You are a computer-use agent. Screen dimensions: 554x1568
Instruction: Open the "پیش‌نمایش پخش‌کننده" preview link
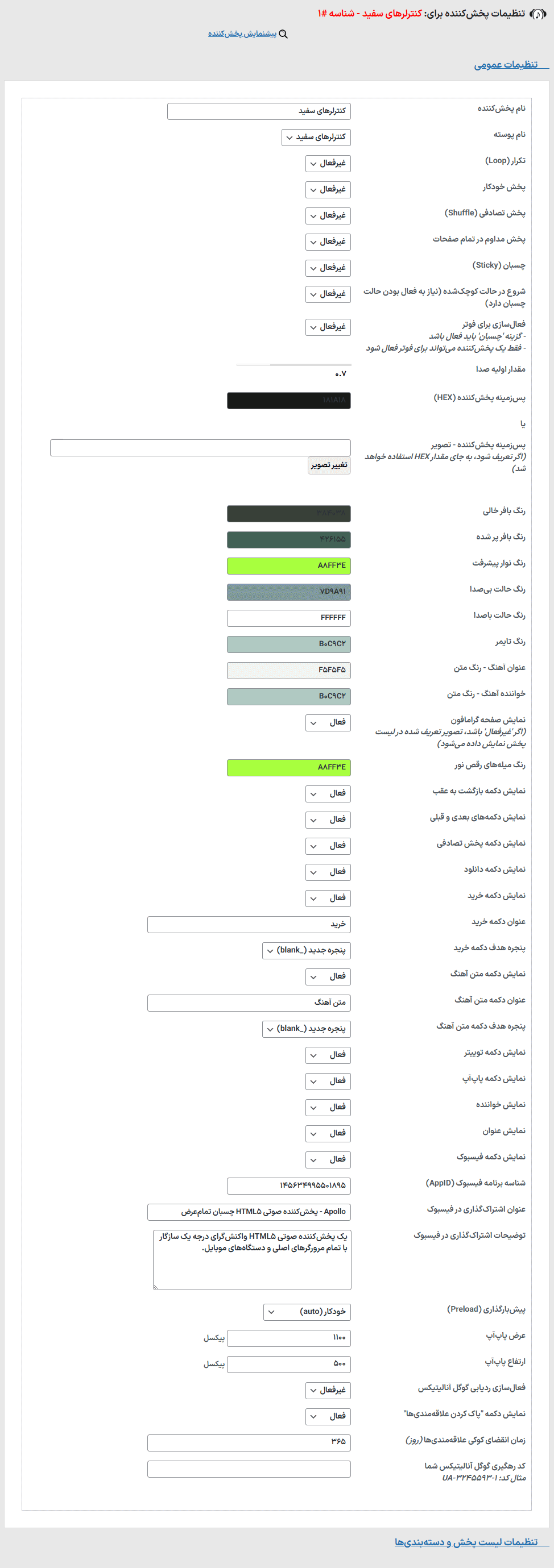tap(242, 34)
